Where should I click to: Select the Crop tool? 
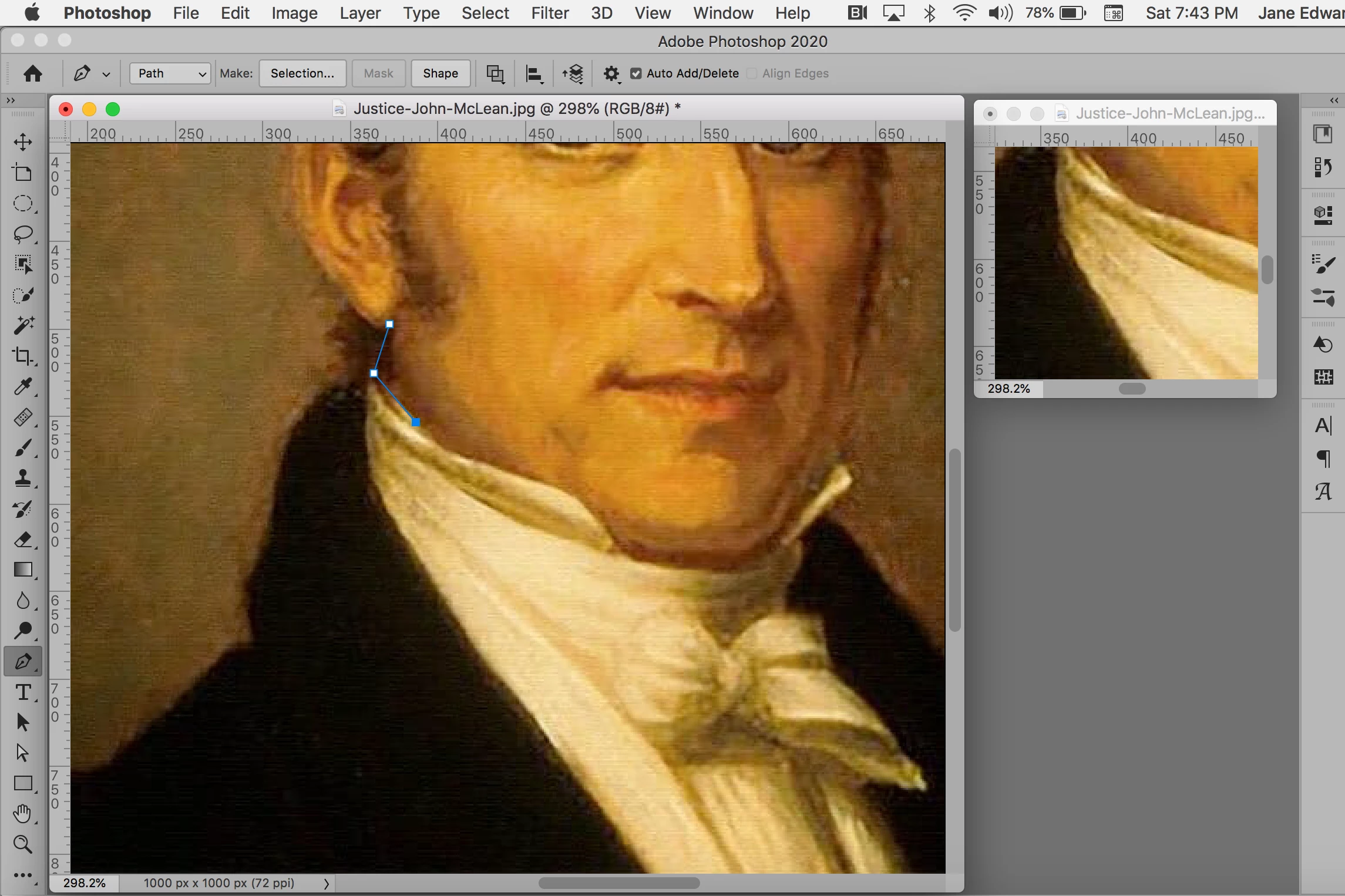coord(23,356)
